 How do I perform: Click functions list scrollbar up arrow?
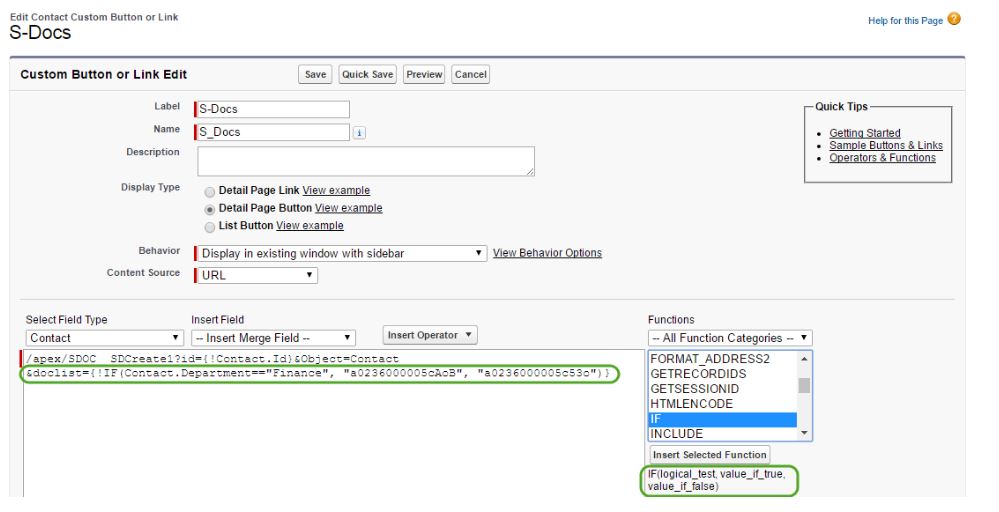804,359
